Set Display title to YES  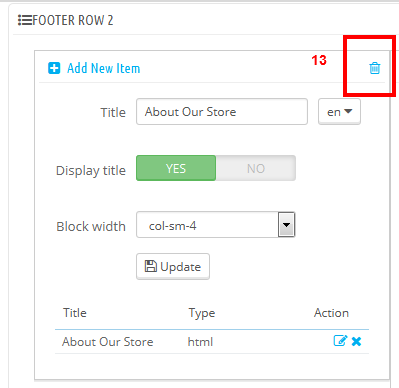click(x=176, y=168)
